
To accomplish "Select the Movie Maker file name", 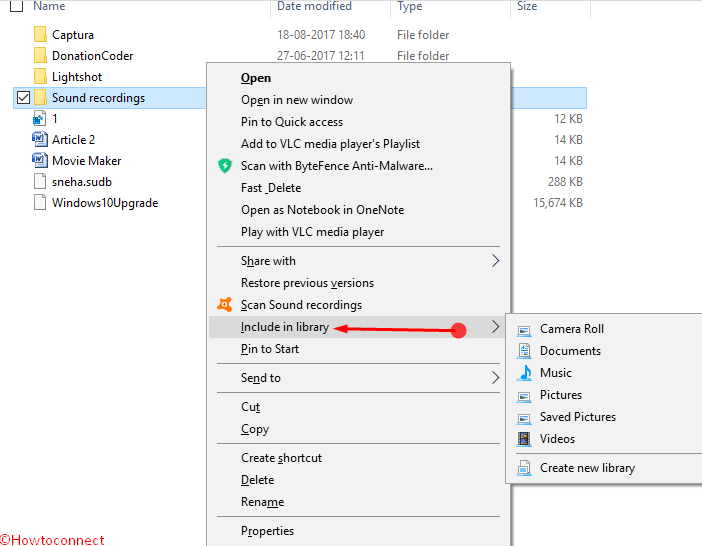I will point(87,161).
